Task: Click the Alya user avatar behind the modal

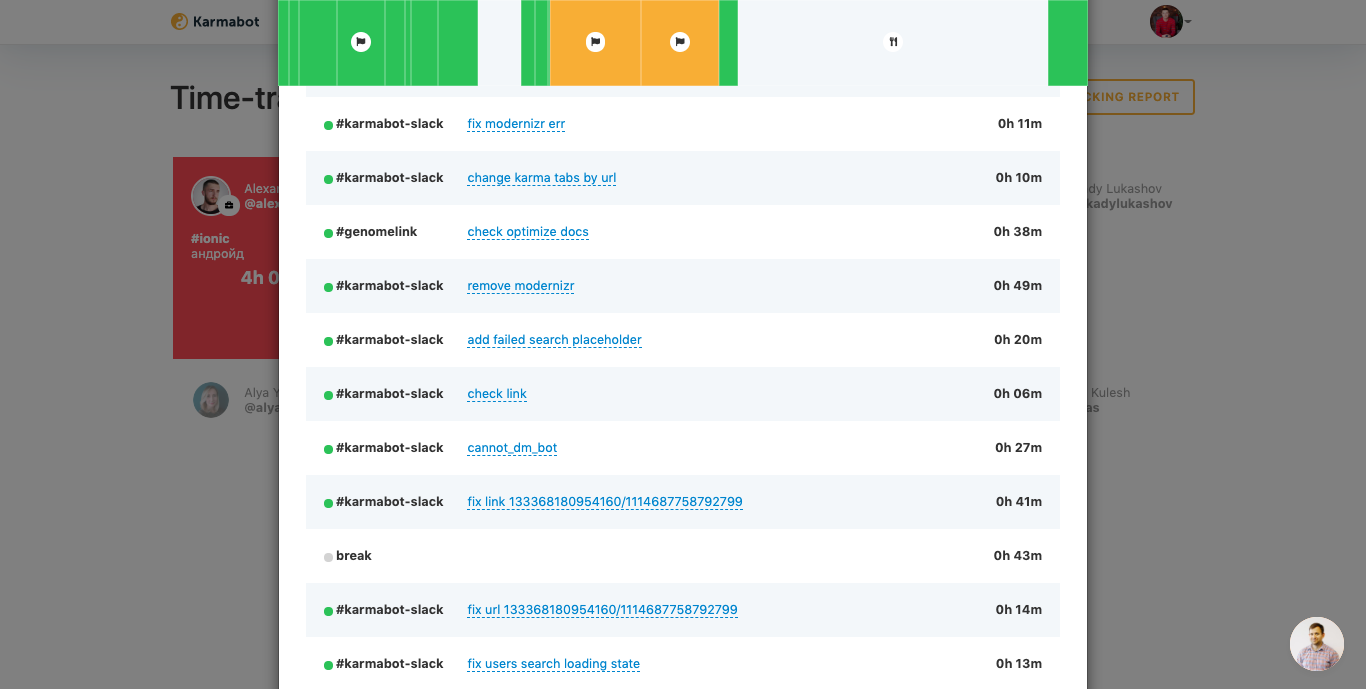Action: tap(211, 400)
